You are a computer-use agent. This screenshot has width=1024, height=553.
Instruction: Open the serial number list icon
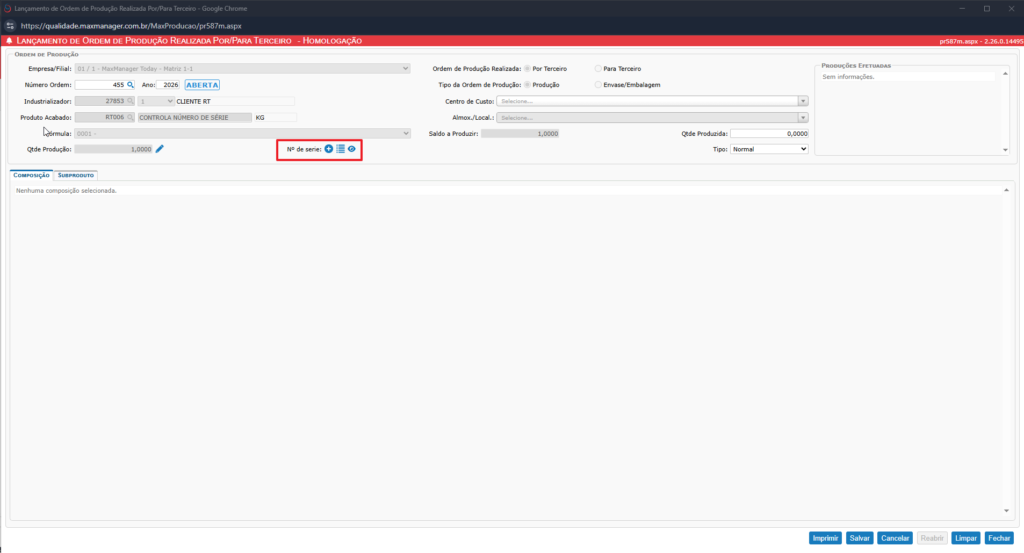tap(340, 149)
